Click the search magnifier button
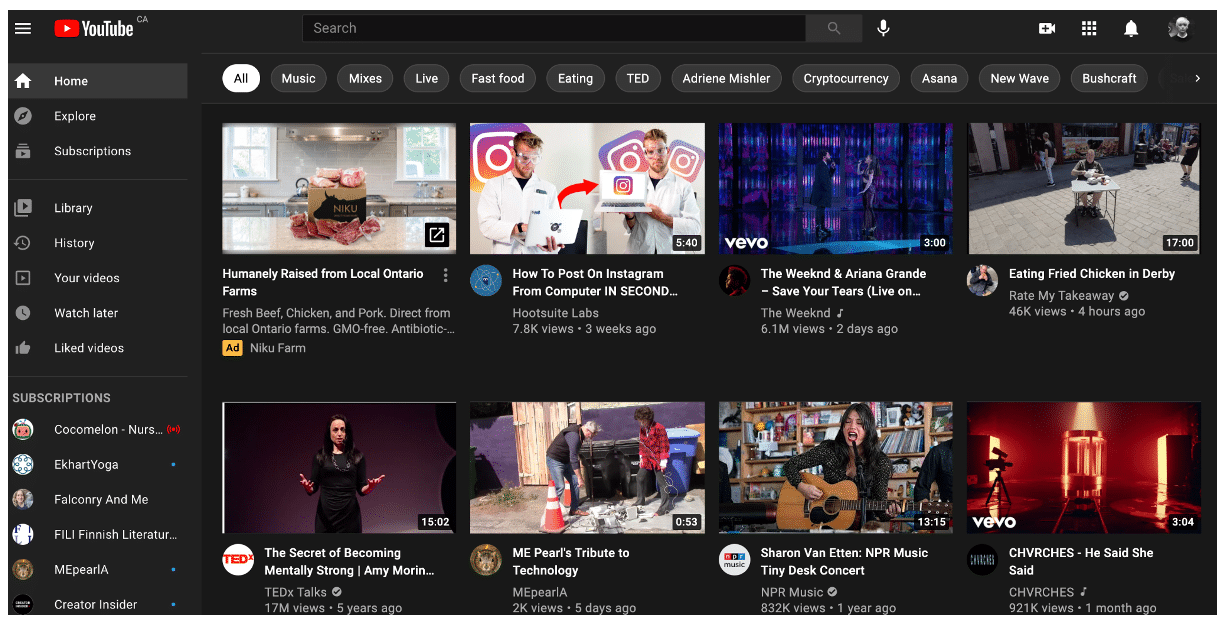 [x=833, y=28]
